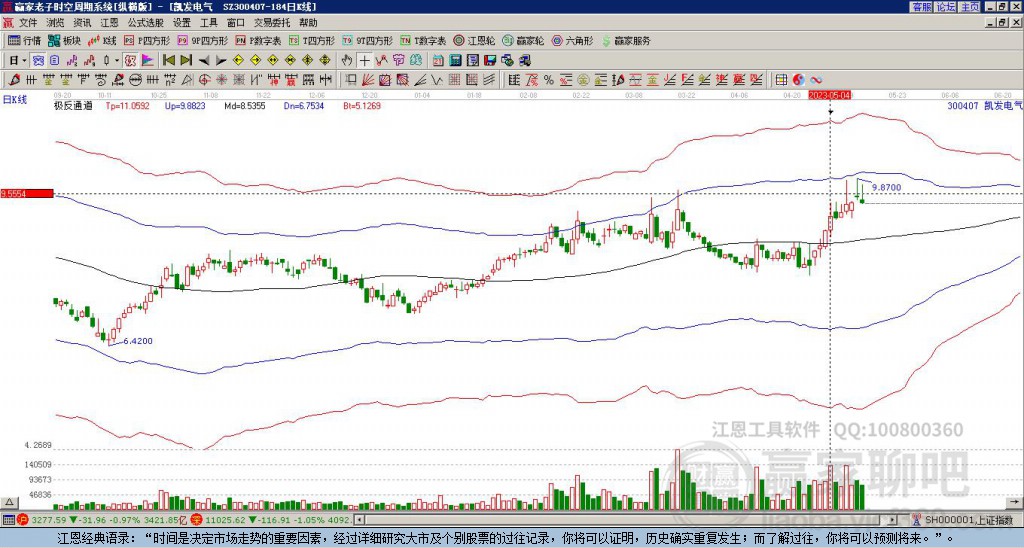Screen dimensions: 1024x548
Task: Open the 江恩 menu
Action: (x=109, y=23)
